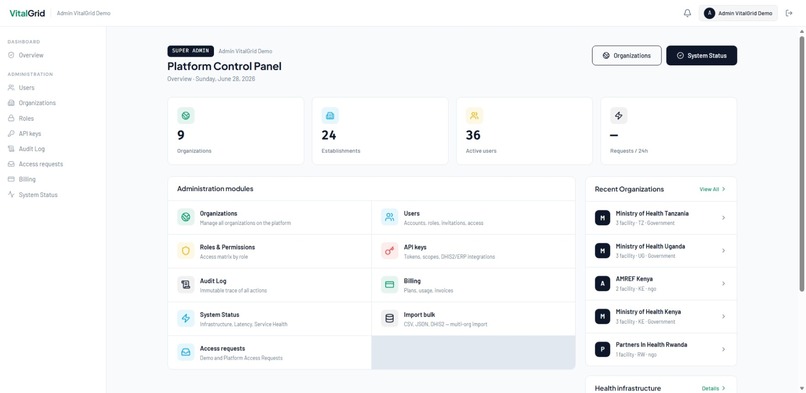Click the Users sidebar icon
The image size is (806, 393).
(11, 88)
